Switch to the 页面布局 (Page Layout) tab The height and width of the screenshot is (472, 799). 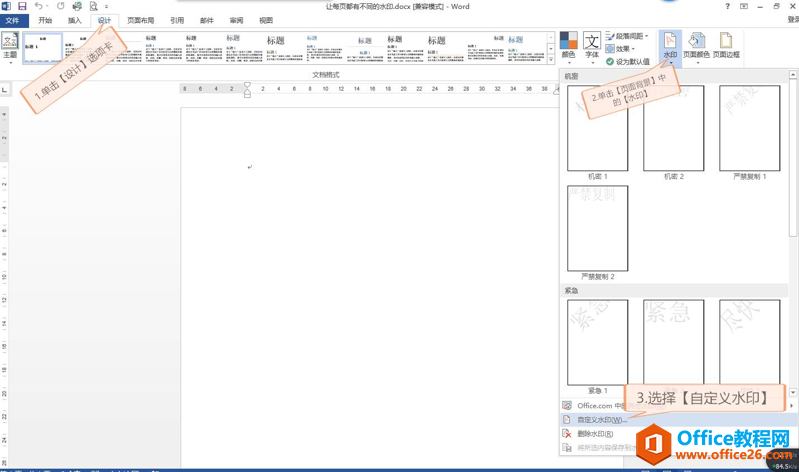(x=141, y=20)
